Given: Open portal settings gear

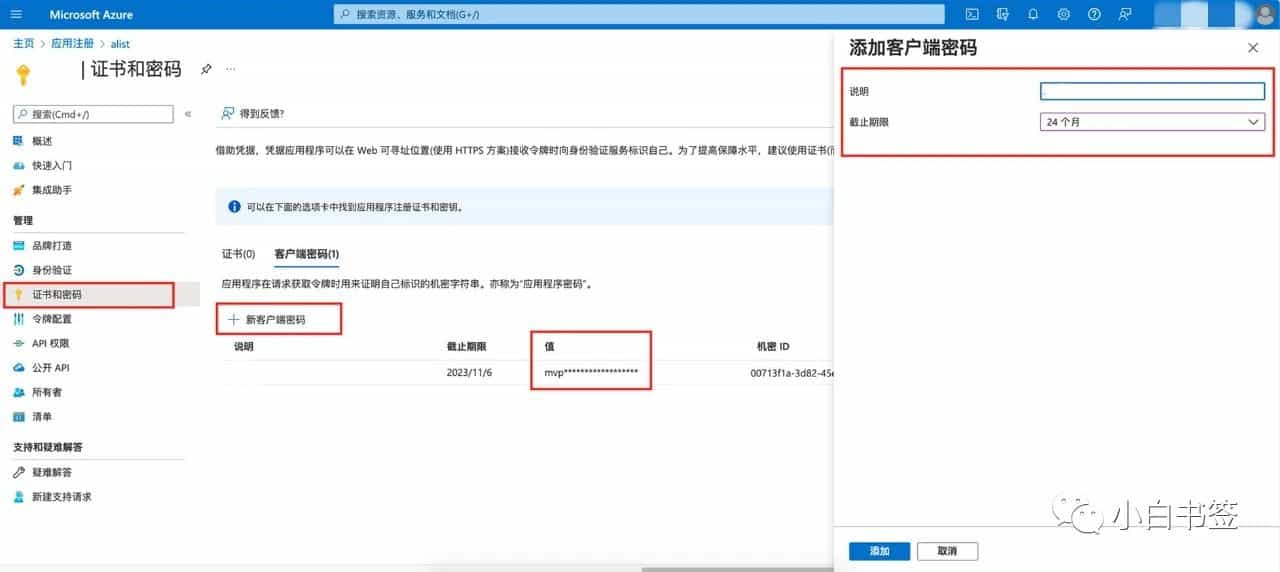Looking at the screenshot, I should coord(1064,14).
